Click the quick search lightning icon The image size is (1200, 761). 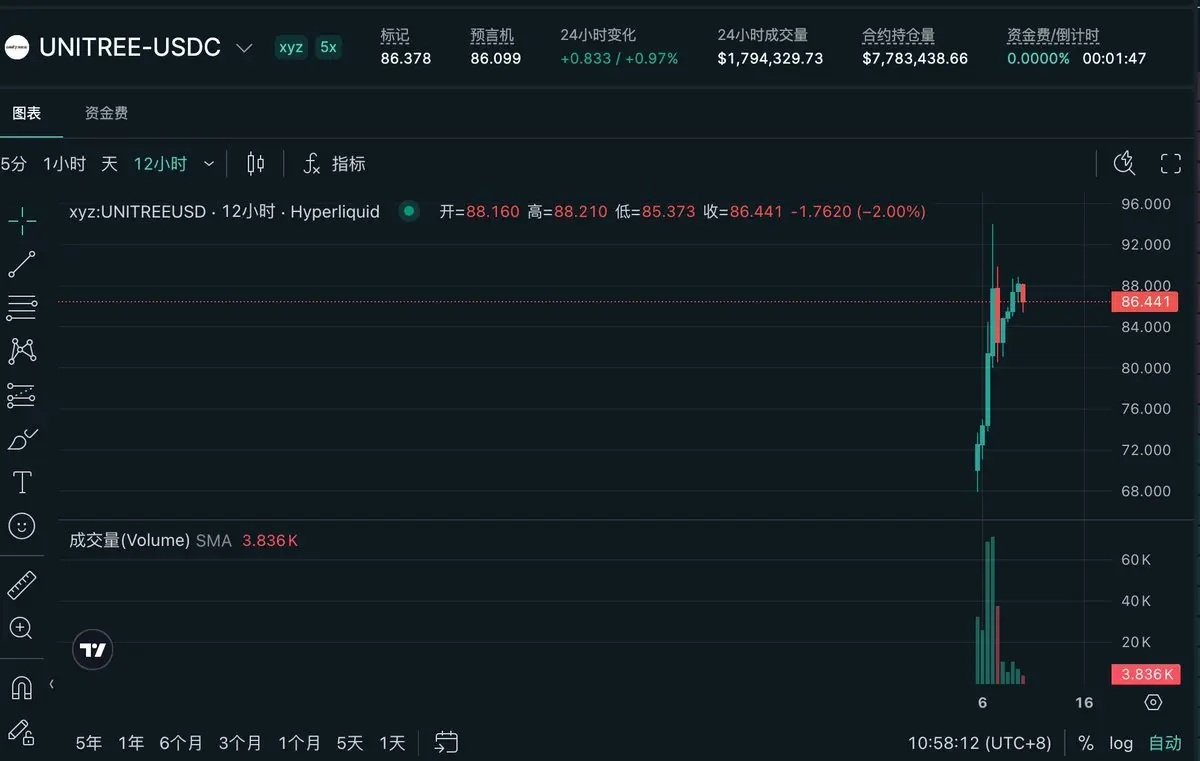point(1125,164)
